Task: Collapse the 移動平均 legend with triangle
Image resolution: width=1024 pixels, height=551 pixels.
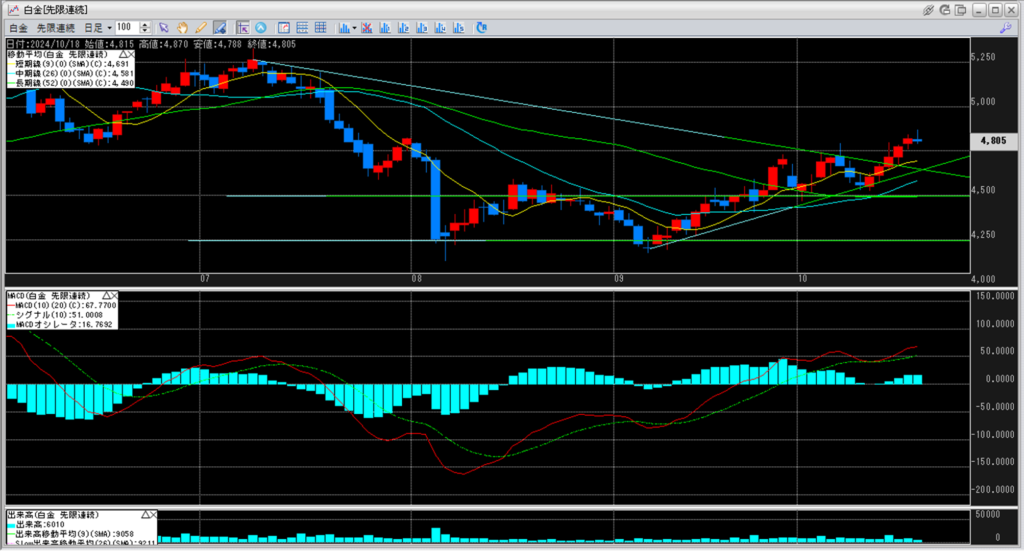Action: coord(123,55)
